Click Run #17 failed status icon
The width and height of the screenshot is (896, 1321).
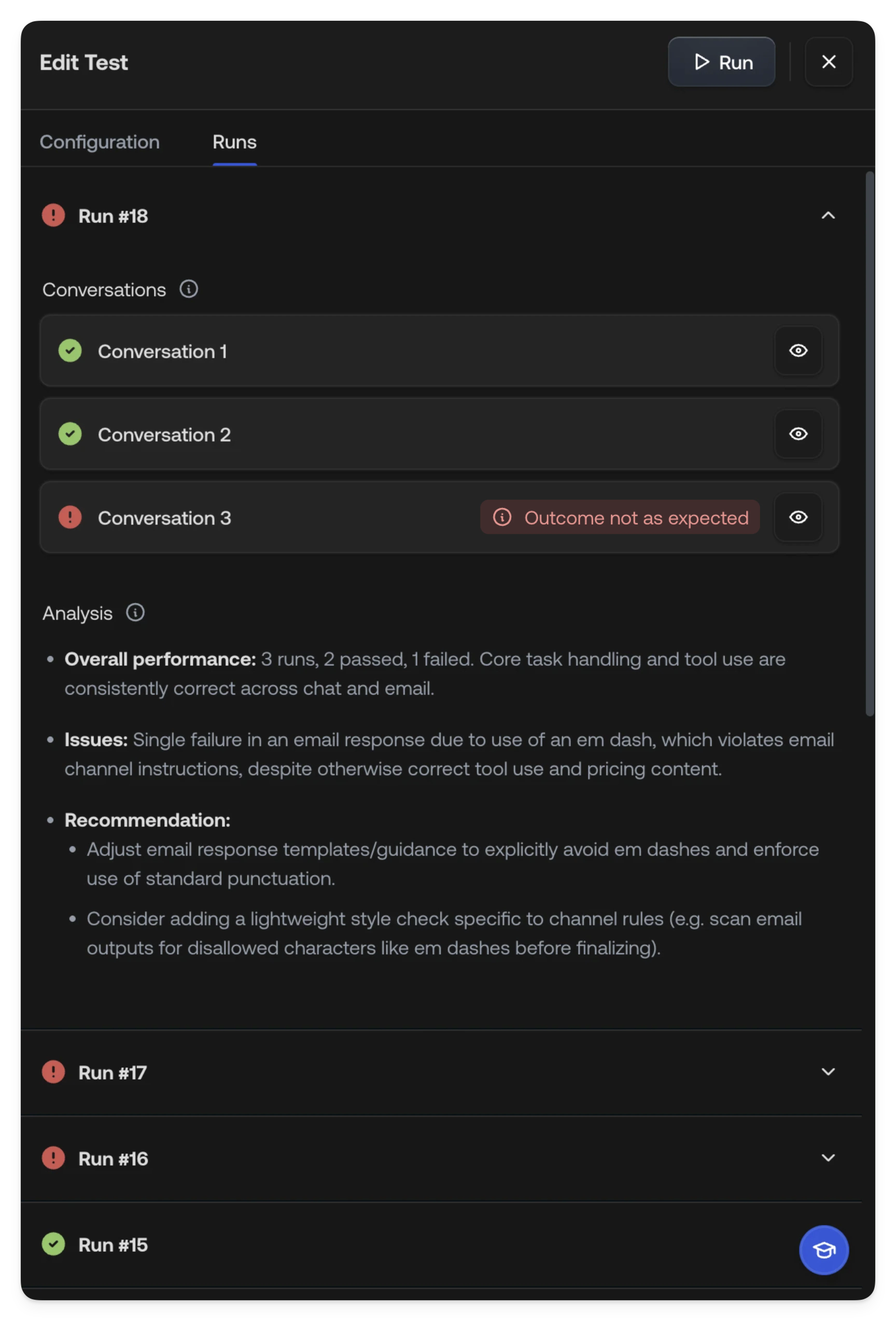53,1072
